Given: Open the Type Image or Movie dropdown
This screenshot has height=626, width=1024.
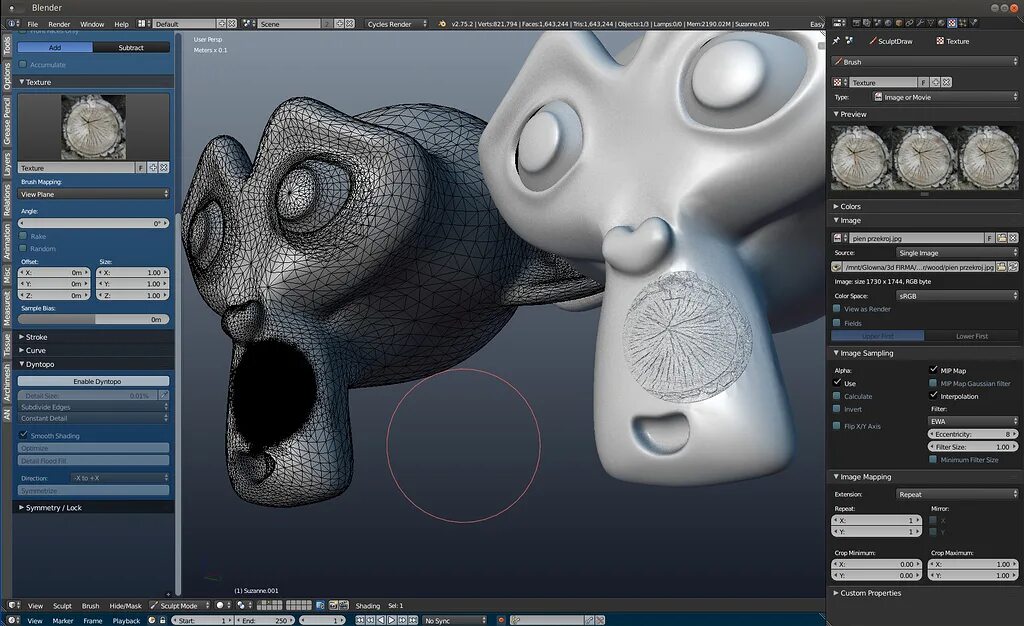Looking at the screenshot, I should point(946,97).
